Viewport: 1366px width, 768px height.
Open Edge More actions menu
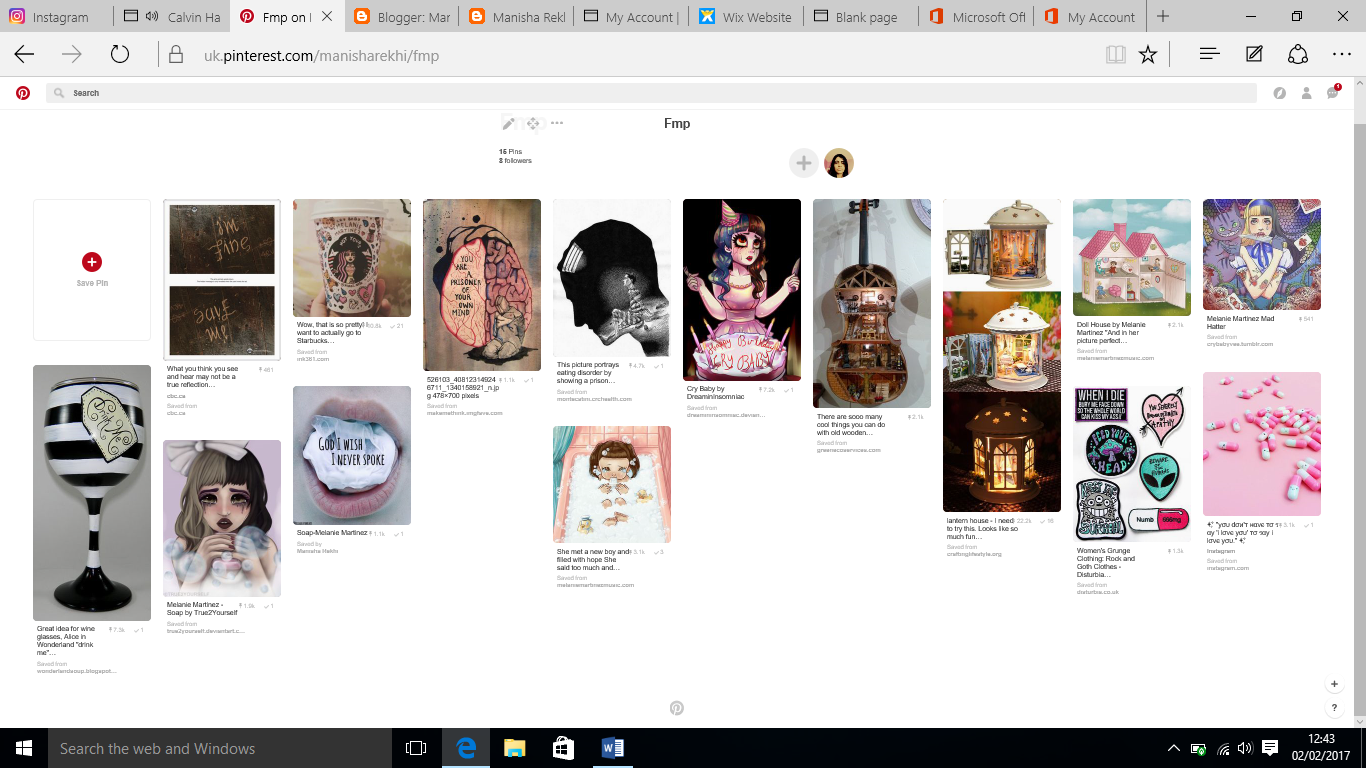point(1342,55)
